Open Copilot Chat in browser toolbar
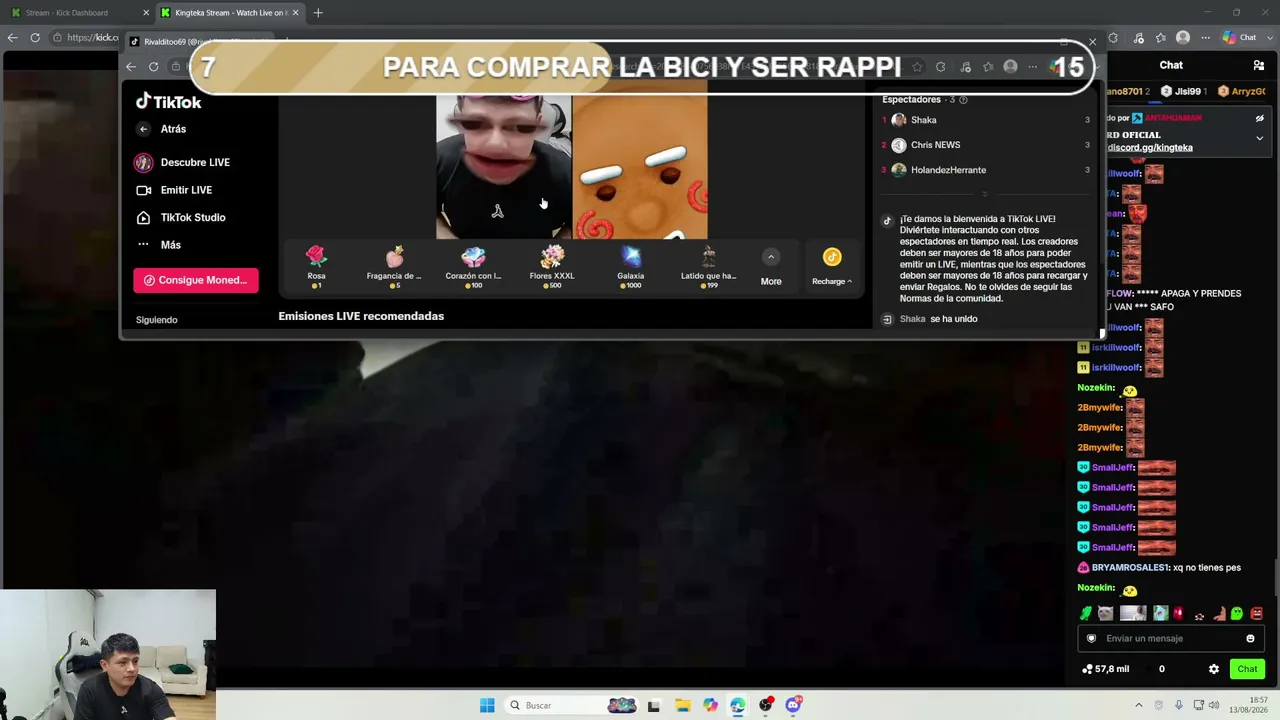This screenshot has height=720, width=1280. pyautogui.click(x=1241, y=38)
